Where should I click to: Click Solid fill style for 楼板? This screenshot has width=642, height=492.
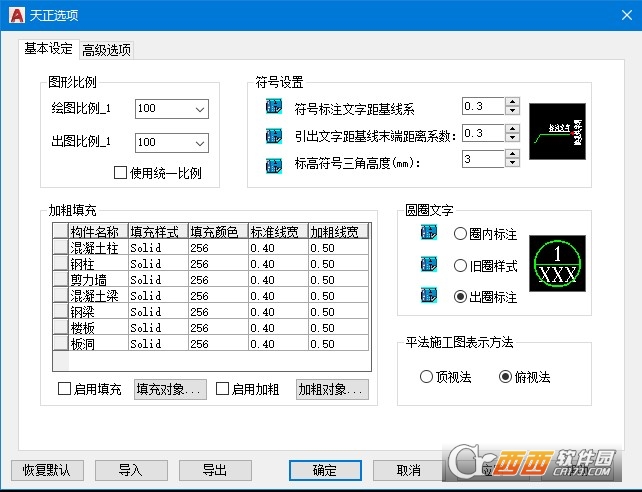coord(158,327)
